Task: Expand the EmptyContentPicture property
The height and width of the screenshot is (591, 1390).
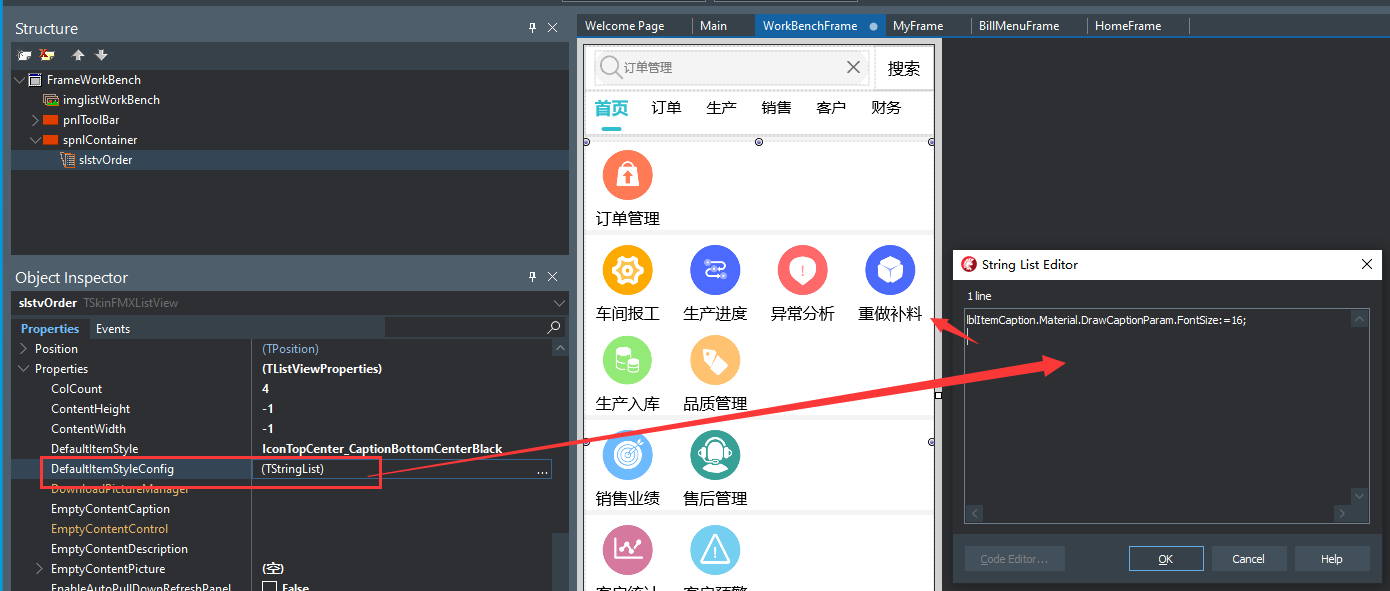Action: 39,569
